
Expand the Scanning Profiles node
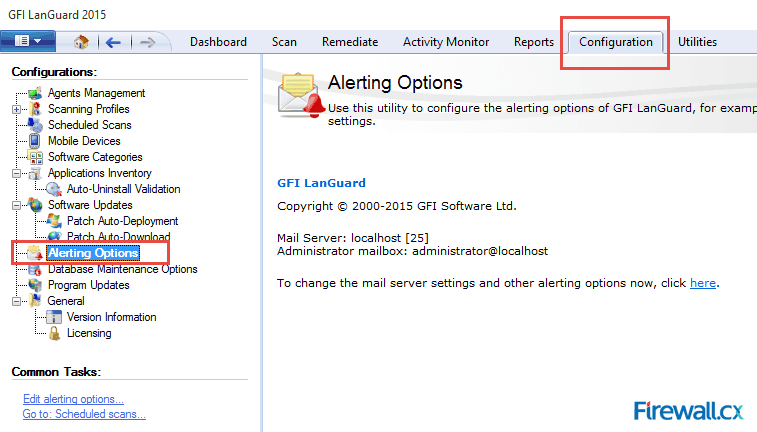pyautogui.click(x=16, y=109)
